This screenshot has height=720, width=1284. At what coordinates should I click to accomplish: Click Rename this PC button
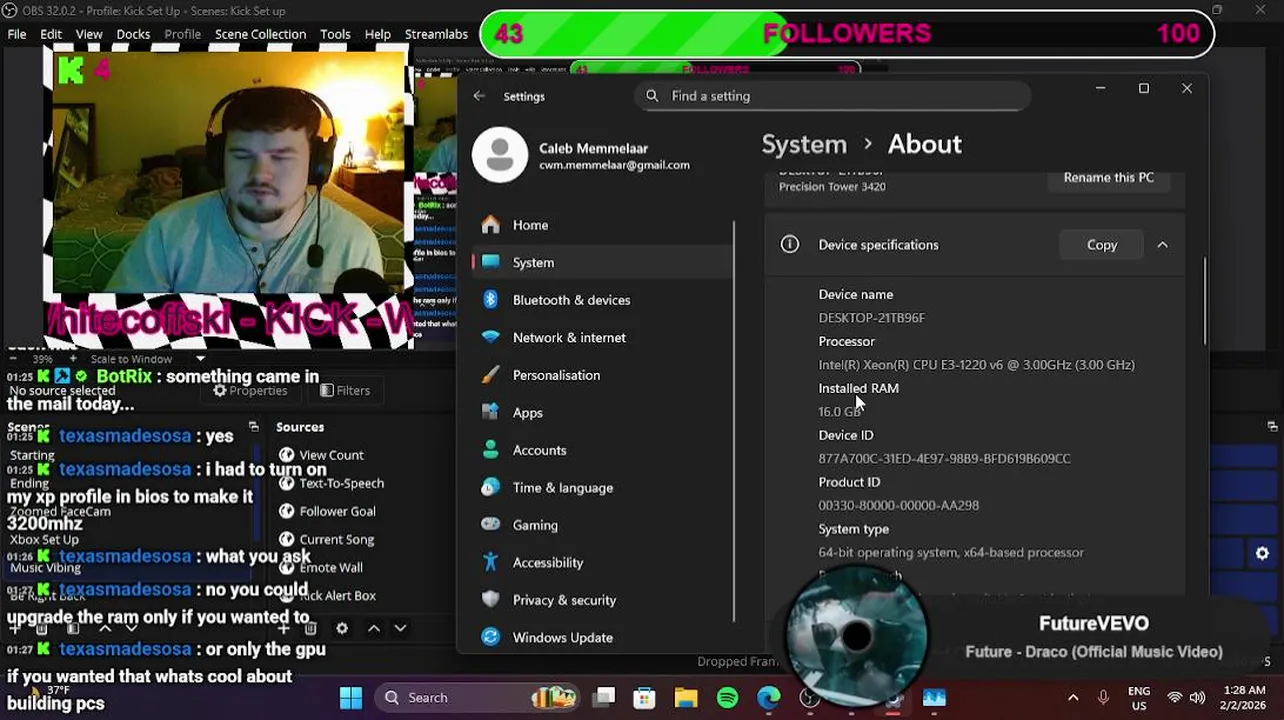[x=1108, y=177]
